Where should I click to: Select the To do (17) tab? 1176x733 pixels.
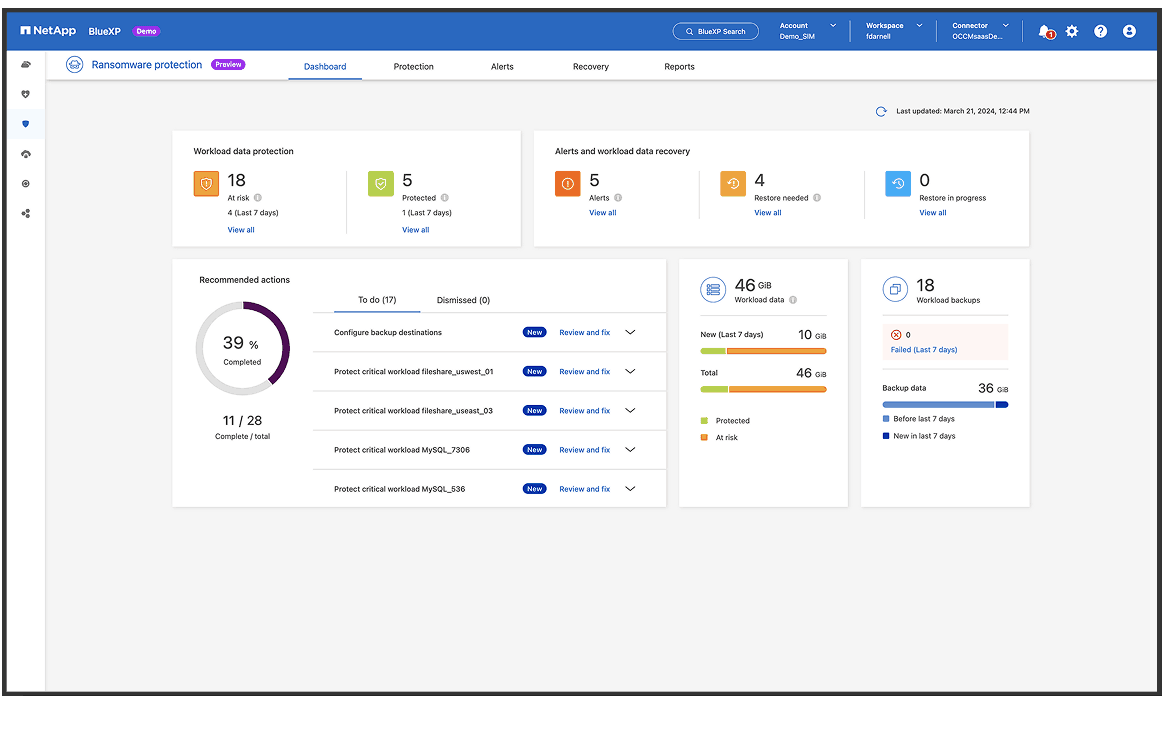click(x=377, y=300)
